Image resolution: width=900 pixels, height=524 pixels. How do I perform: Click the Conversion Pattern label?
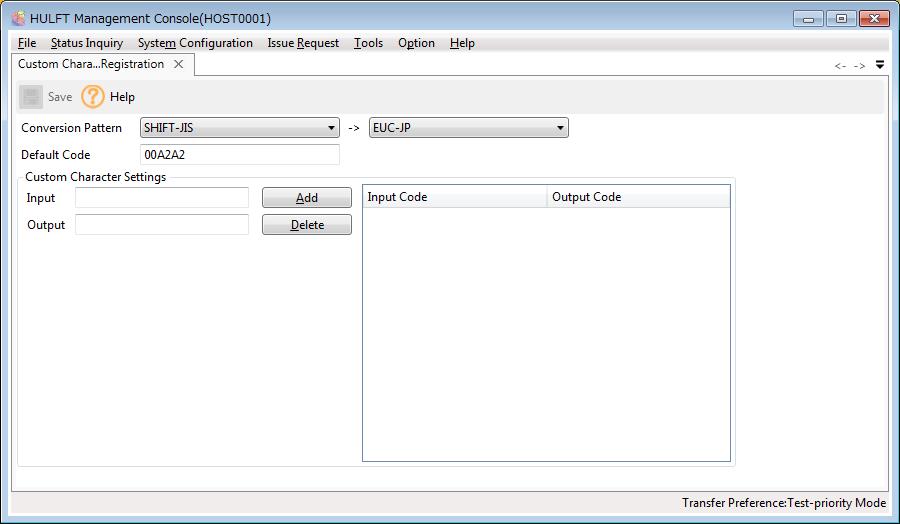72,127
